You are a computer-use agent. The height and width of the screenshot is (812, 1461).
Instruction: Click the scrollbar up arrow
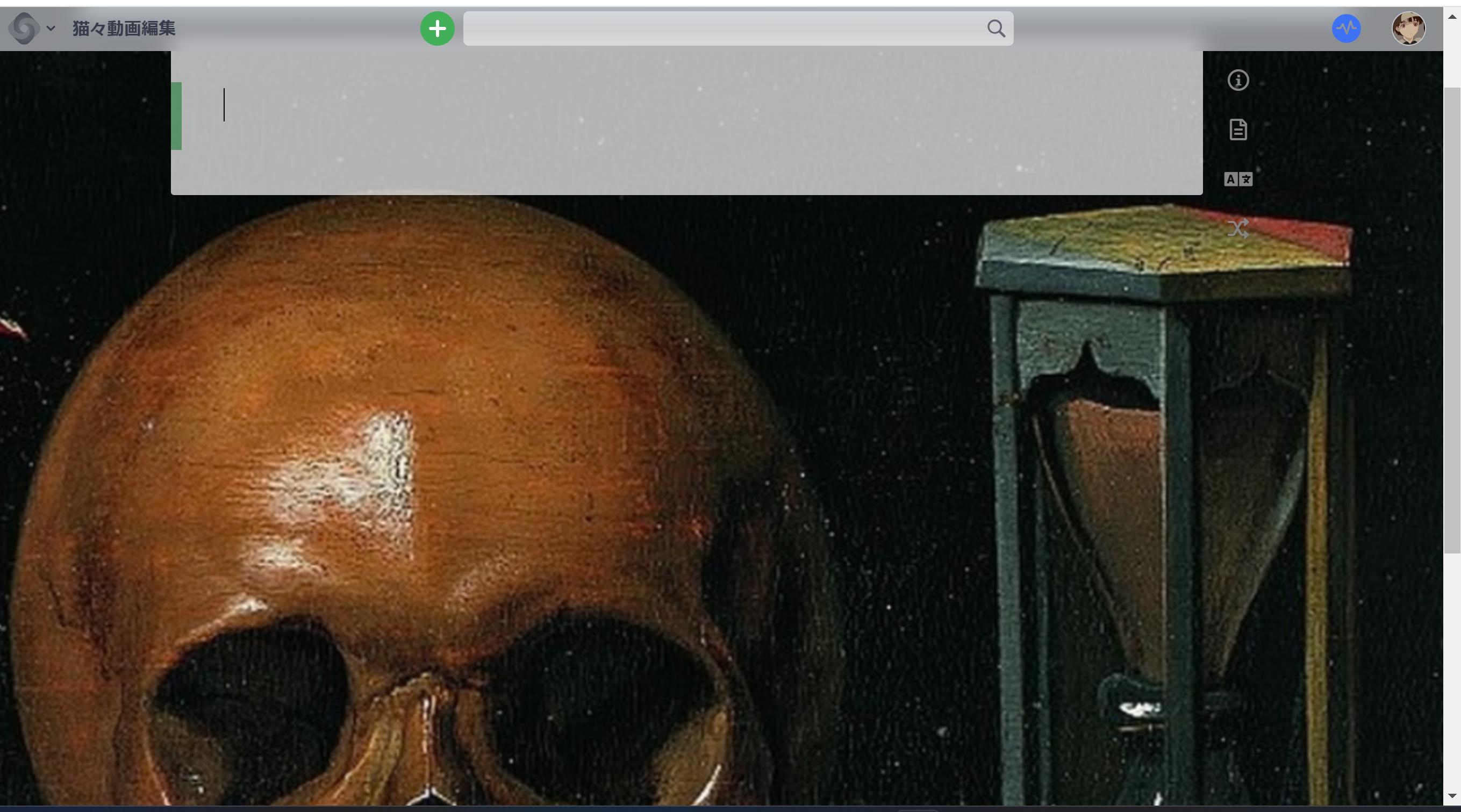point(1452,17)
